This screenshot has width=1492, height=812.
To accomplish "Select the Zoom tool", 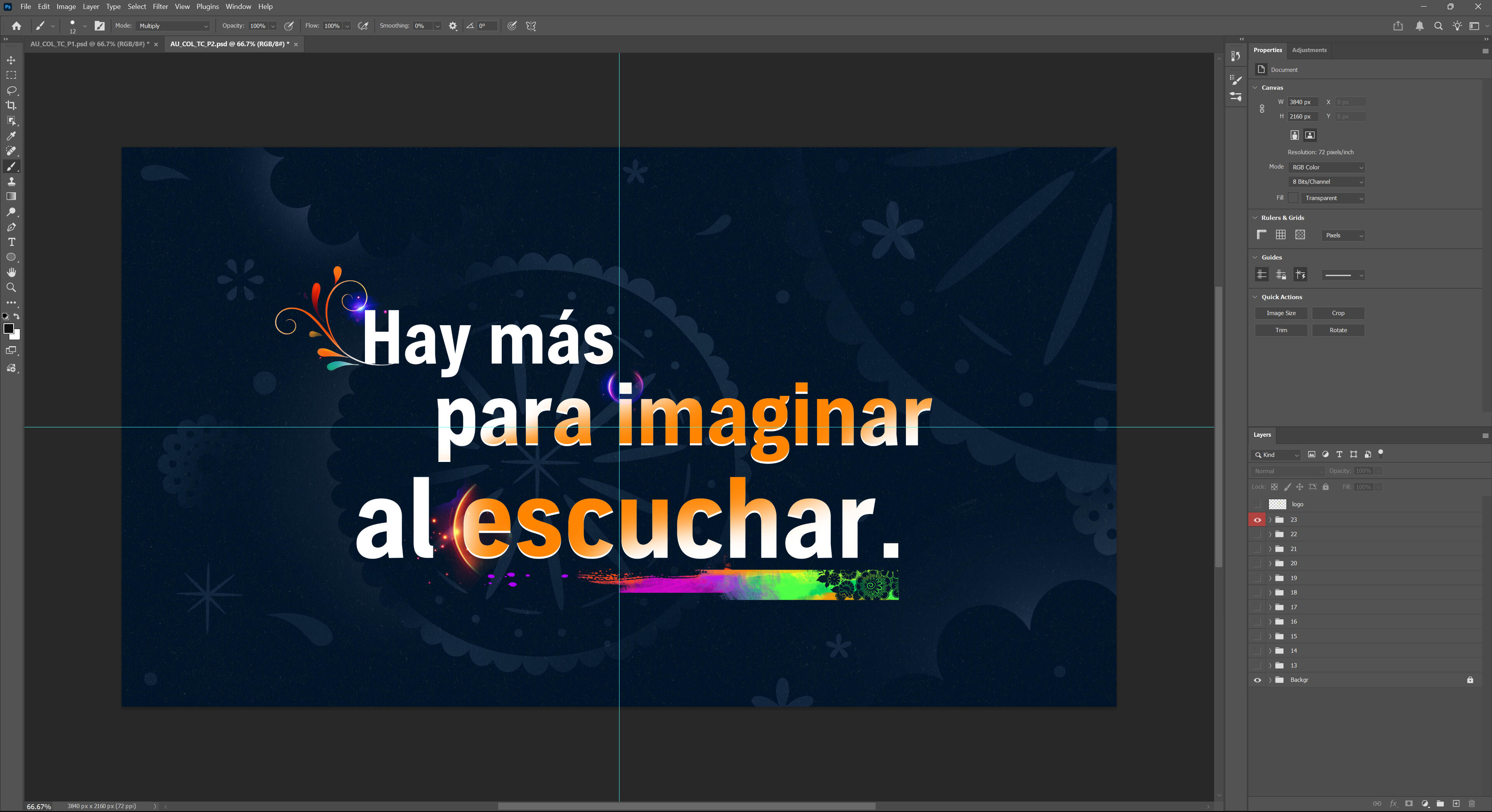I will tap(11, 288).
